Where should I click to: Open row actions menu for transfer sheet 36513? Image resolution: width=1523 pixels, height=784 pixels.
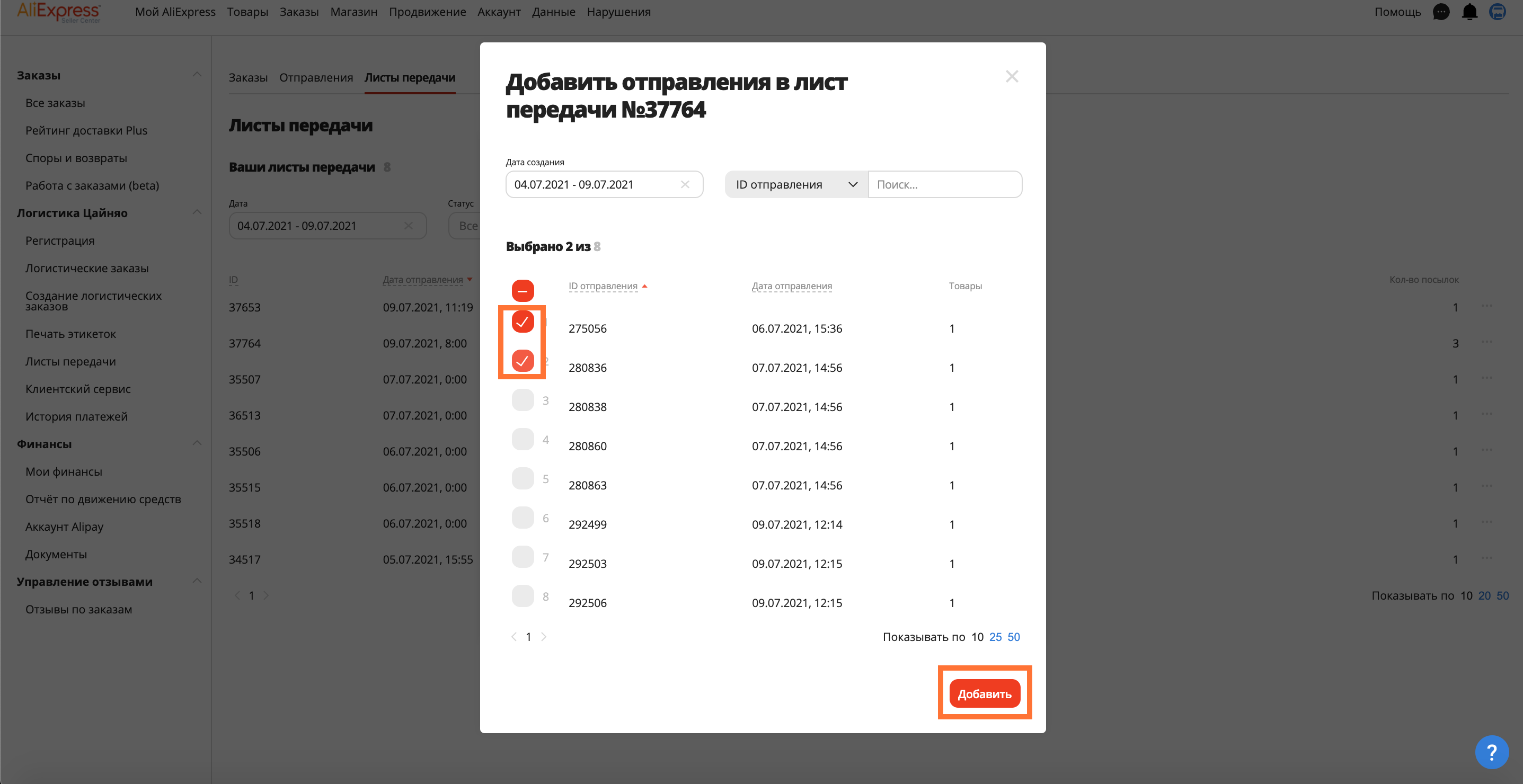click(1486, 414)
